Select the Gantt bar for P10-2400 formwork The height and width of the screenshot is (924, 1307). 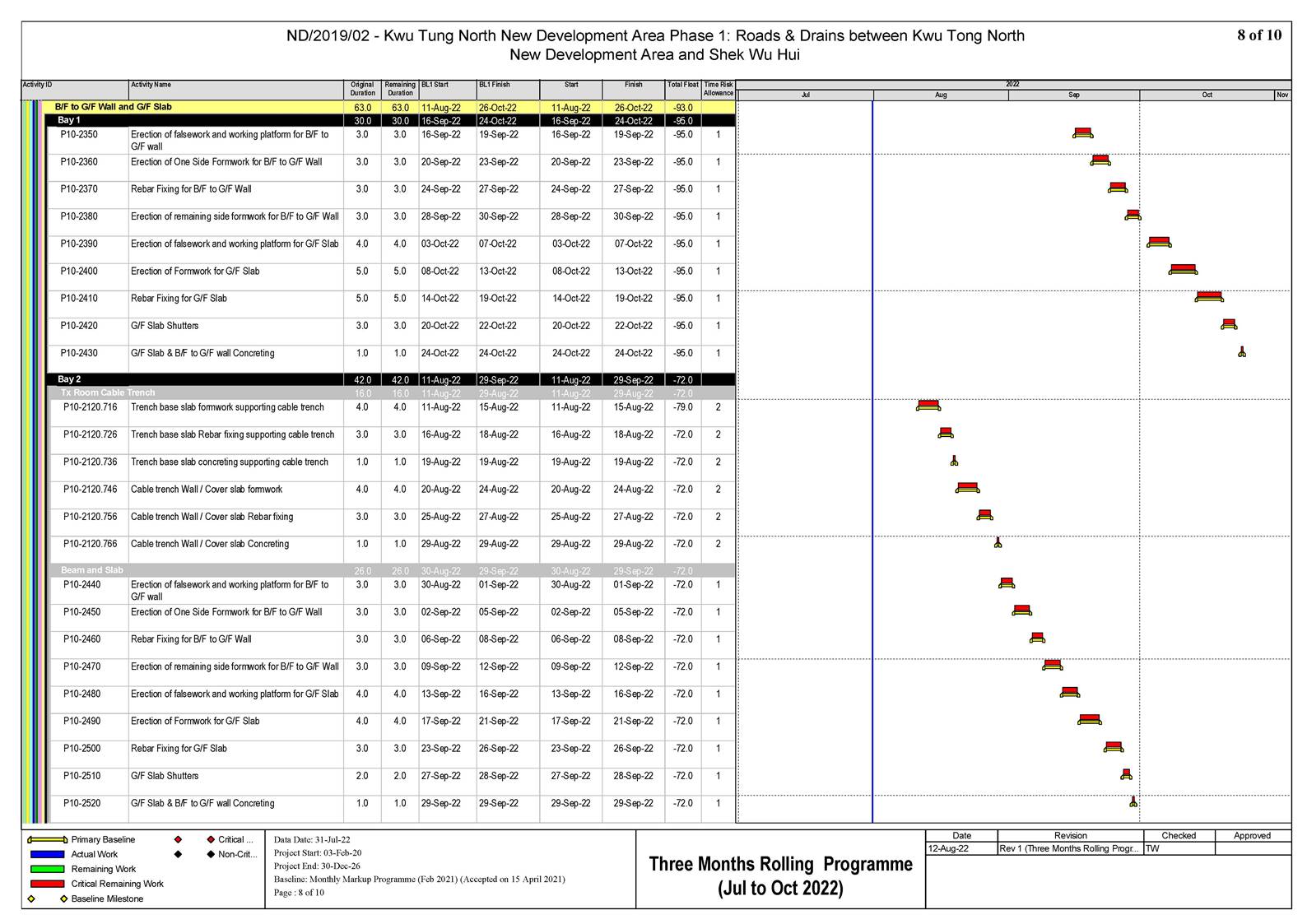coord(1183,270)
